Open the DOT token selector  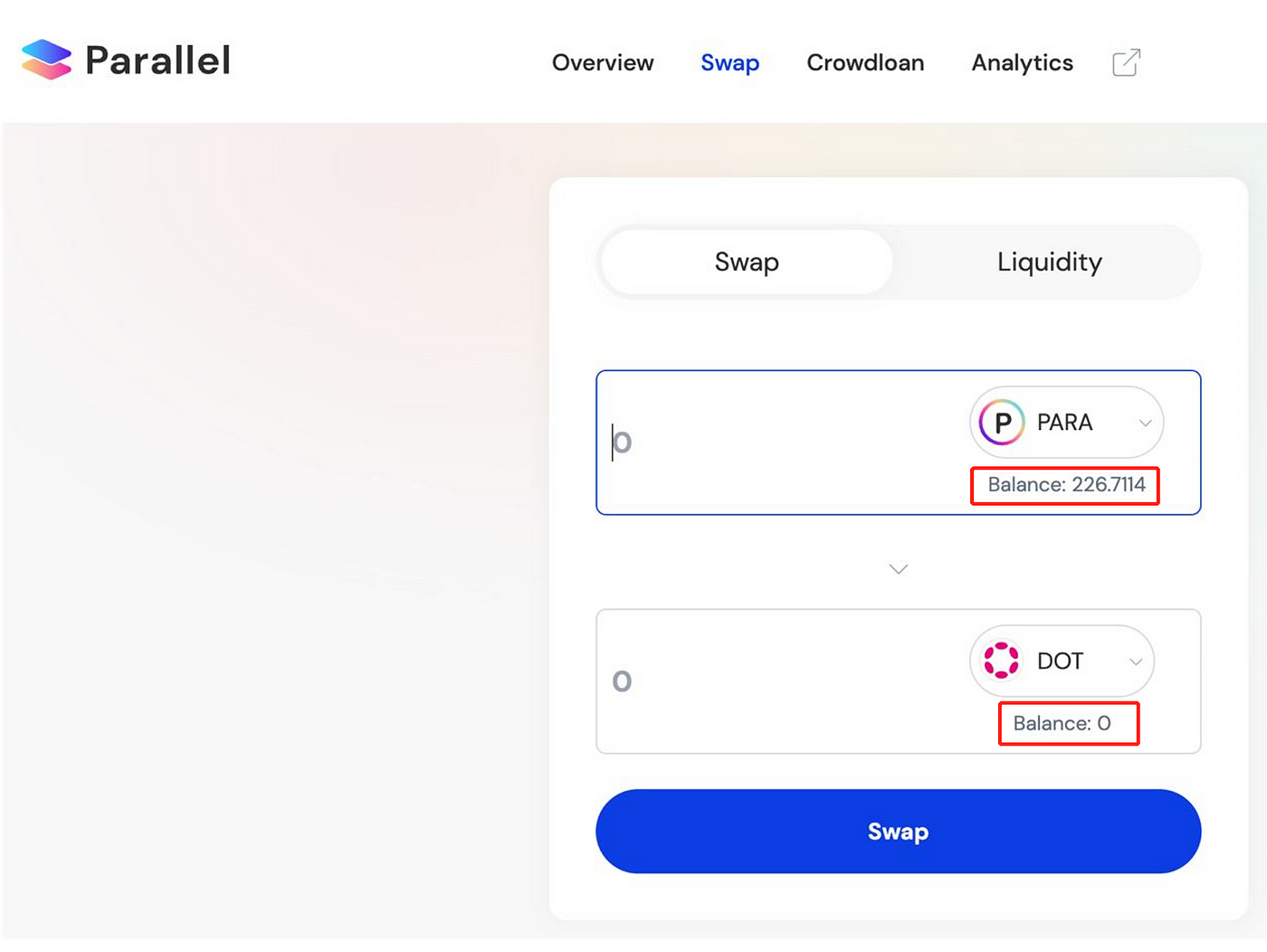click(1062, 661)
